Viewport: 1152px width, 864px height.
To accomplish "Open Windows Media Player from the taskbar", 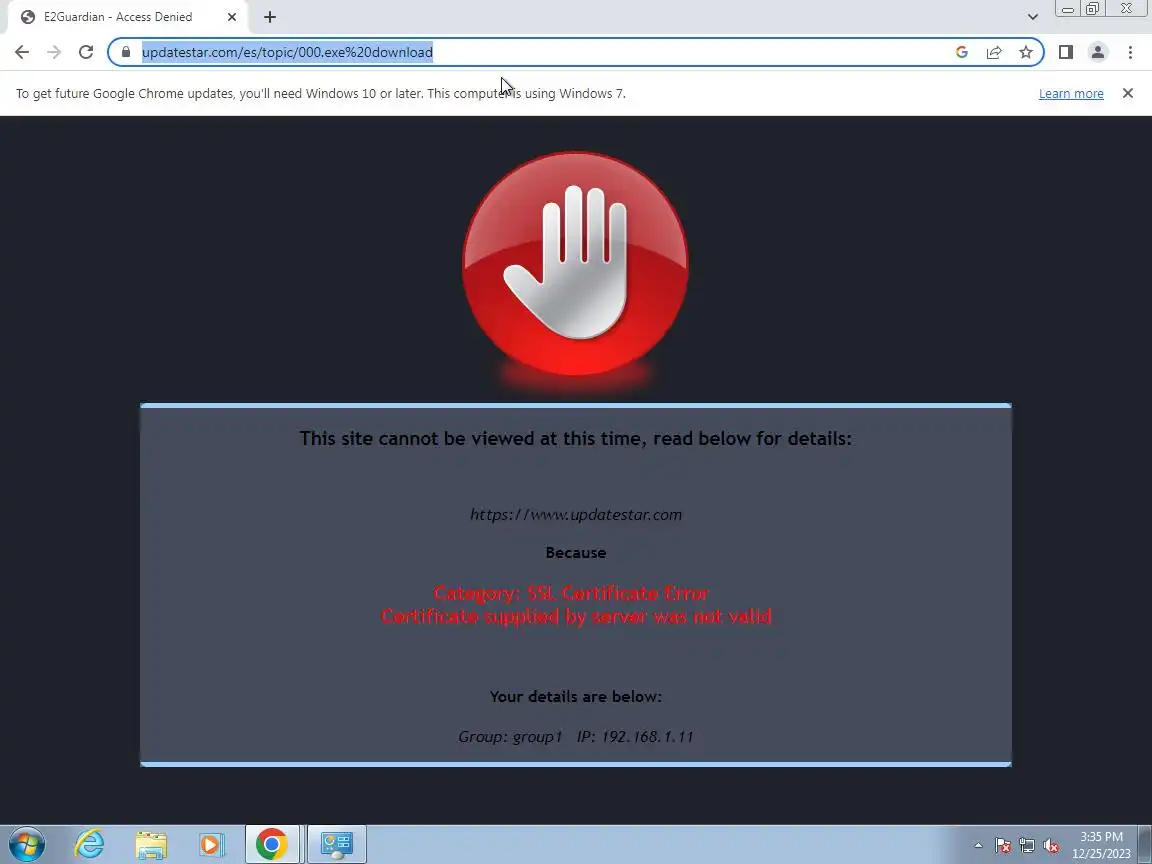I will tap(211, 844).
